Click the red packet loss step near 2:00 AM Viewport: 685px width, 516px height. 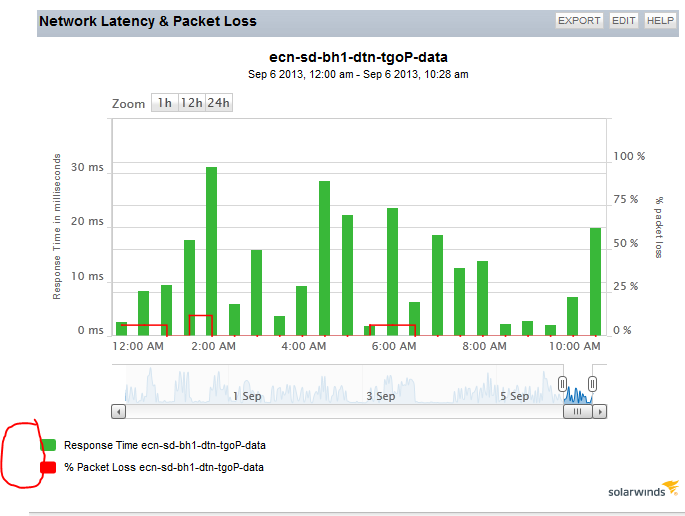click(201, 315)
